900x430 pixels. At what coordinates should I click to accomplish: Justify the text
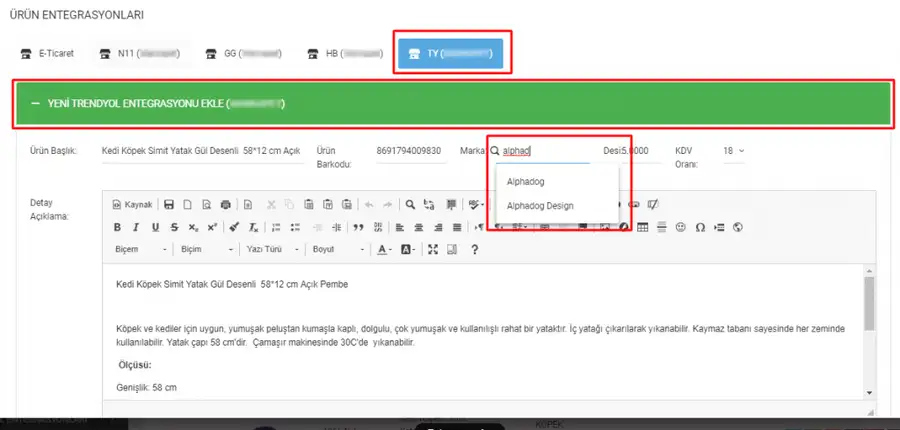click(x=457, y=227)
